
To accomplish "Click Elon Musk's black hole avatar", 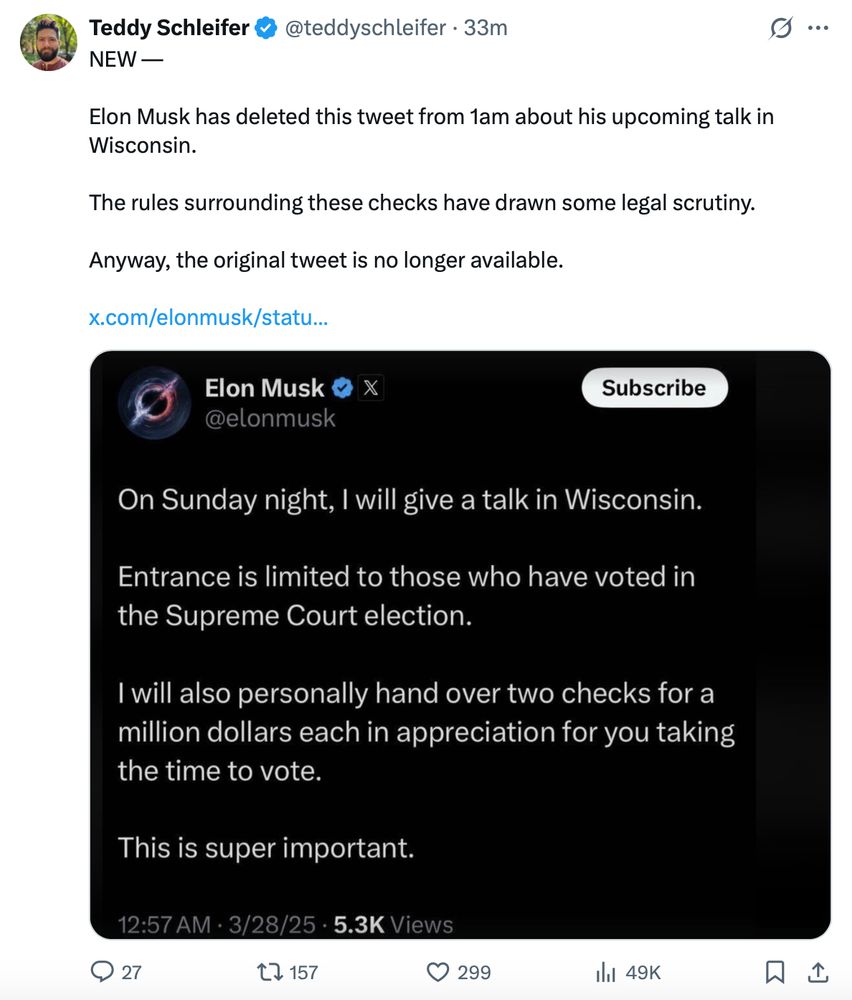I will point(154,403).
